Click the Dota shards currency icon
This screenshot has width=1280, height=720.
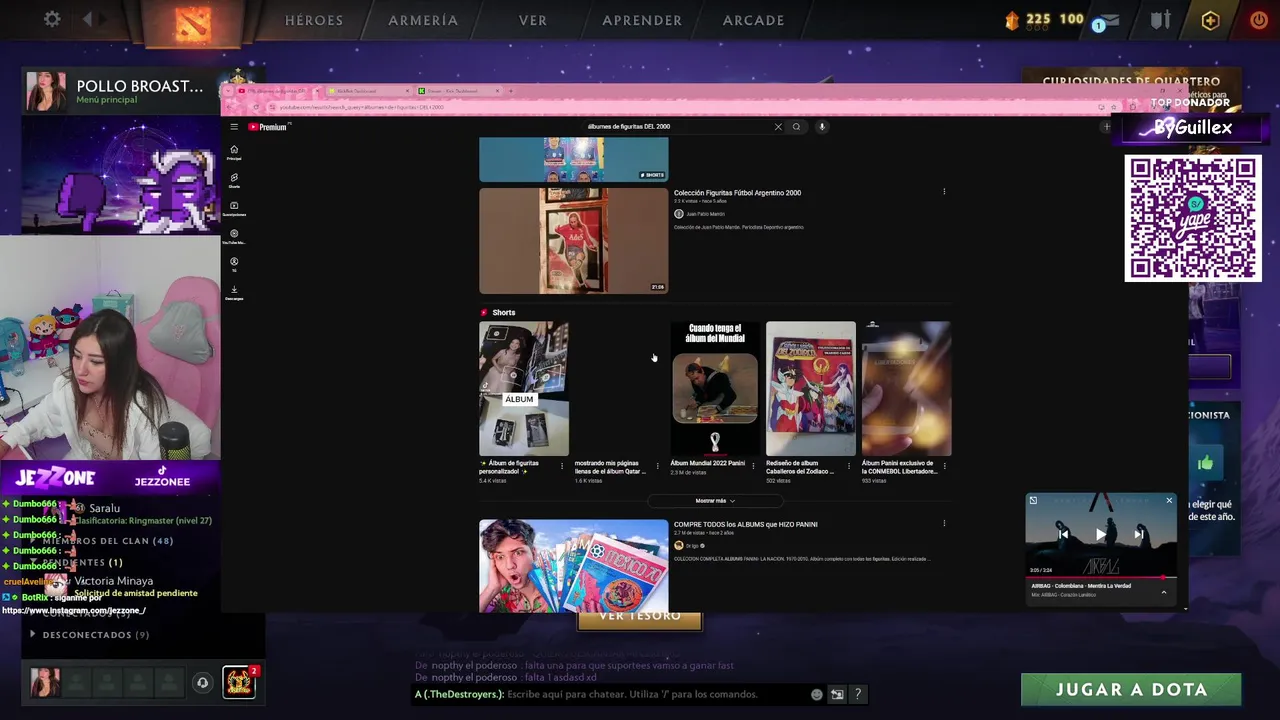1012,20
